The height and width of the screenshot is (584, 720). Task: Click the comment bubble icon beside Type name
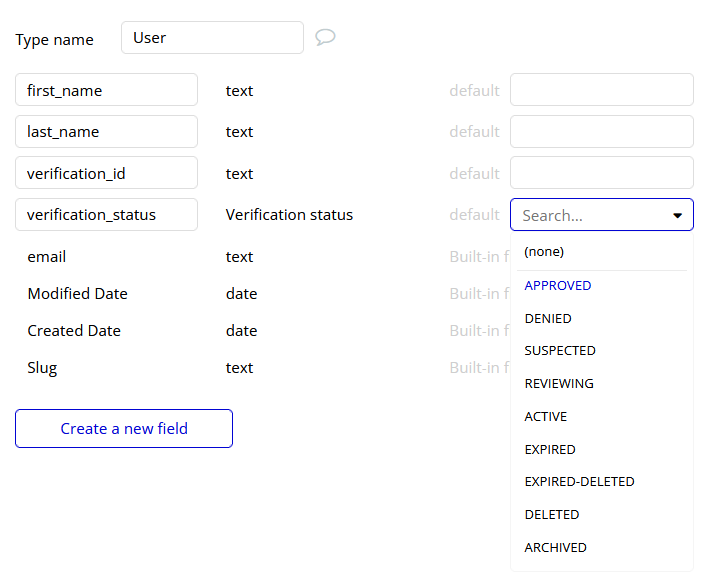[325, 37]
